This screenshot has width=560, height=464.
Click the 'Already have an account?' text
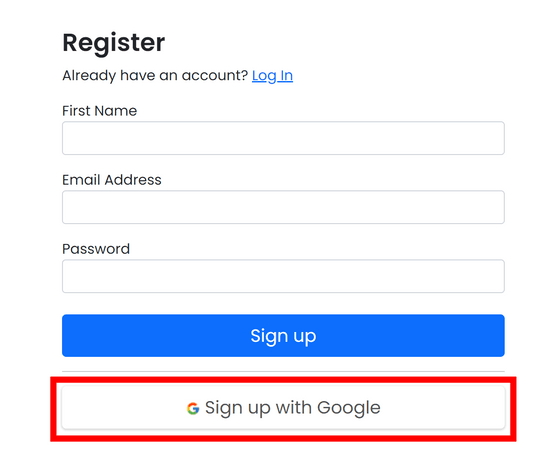tap(155, 75)
